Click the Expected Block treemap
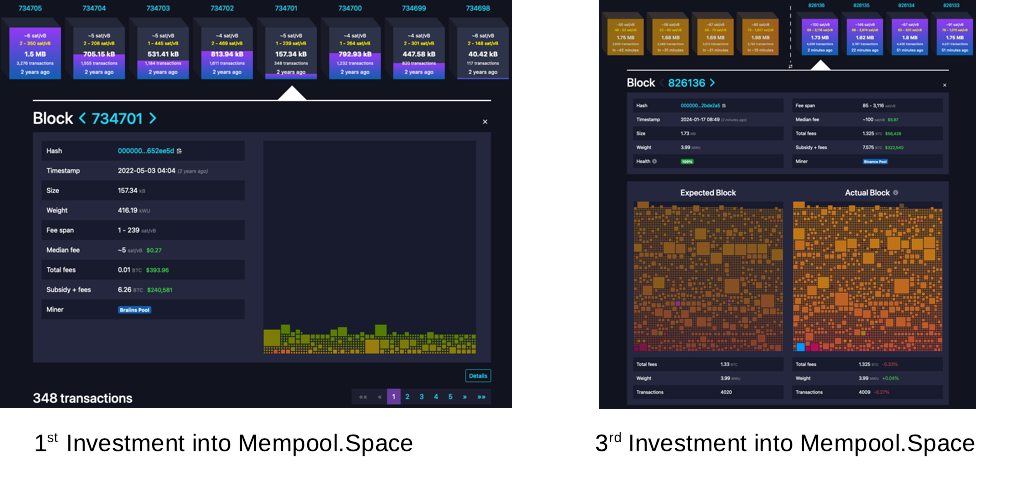1025x488 pixels. [x=708, y=276]
